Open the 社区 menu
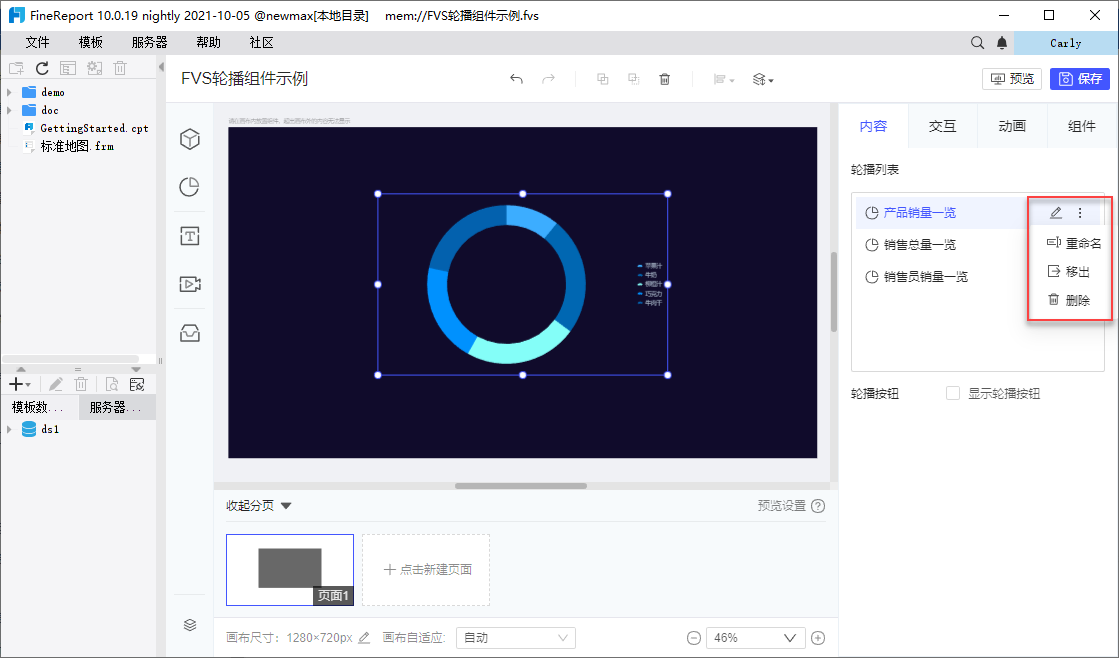Screen dimensions: 1119x658 (x=262, y=43)
